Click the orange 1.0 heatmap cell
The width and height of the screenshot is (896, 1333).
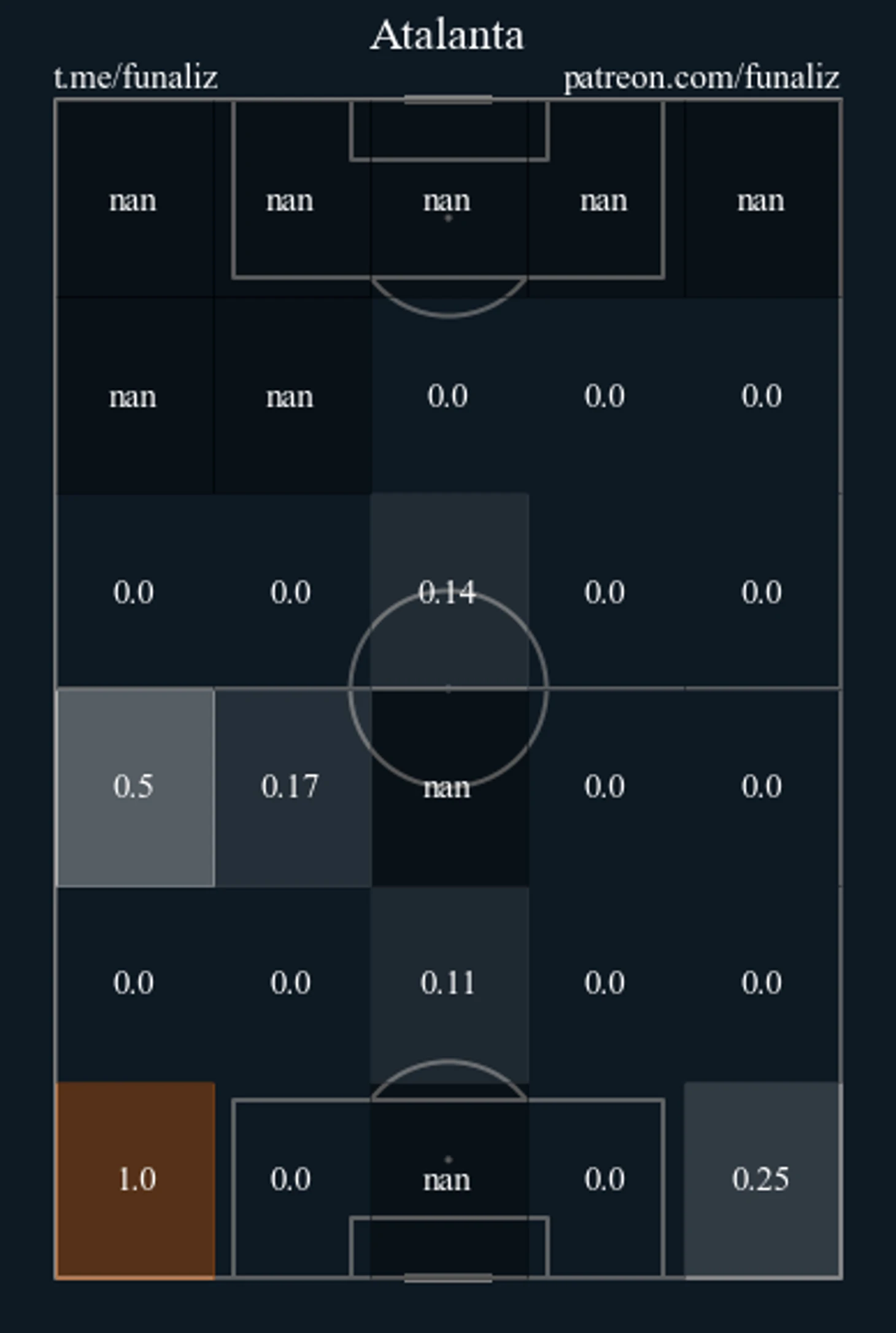(135, 1180)
